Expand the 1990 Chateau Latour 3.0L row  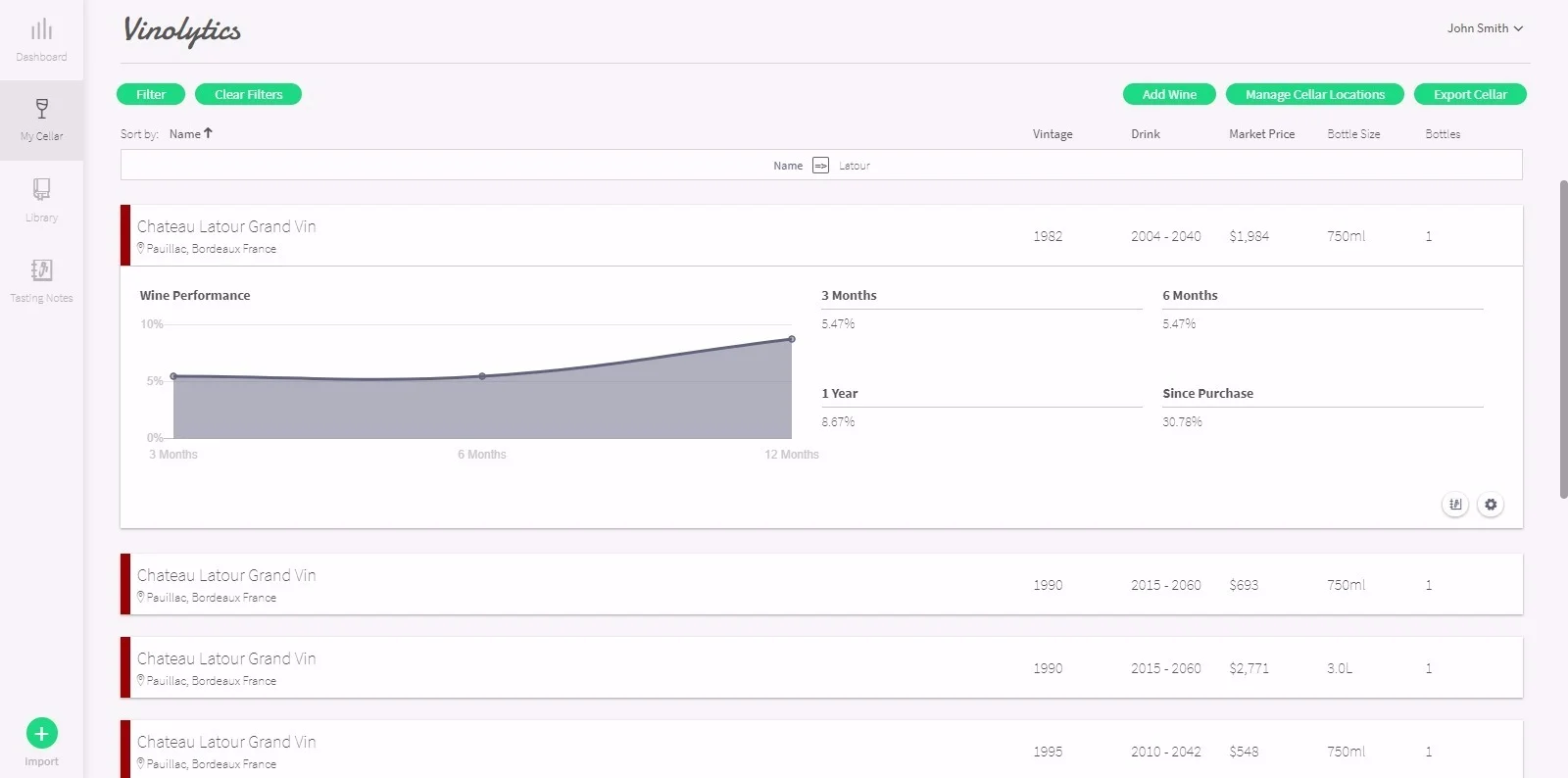click(x=821, y=667)
